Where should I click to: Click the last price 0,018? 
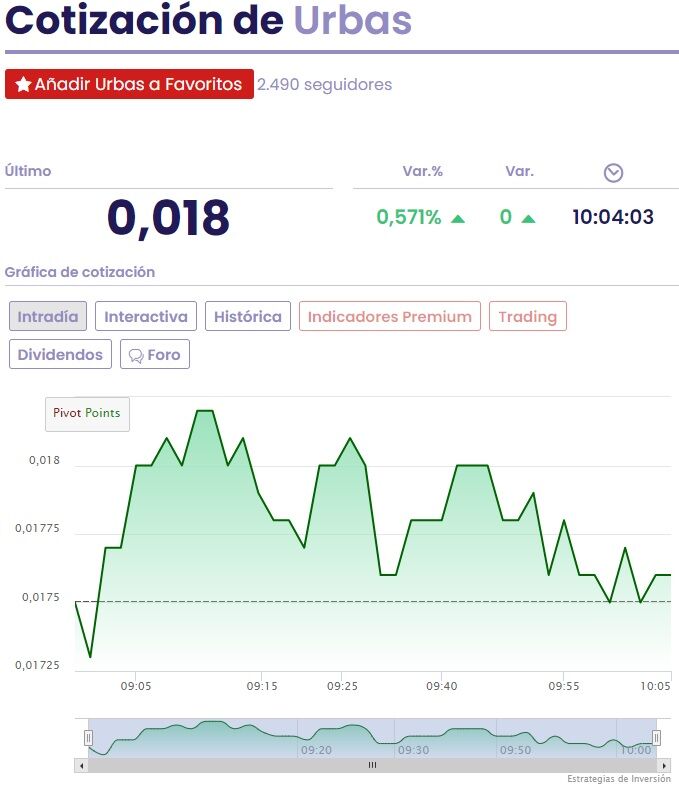click(168, 218)
